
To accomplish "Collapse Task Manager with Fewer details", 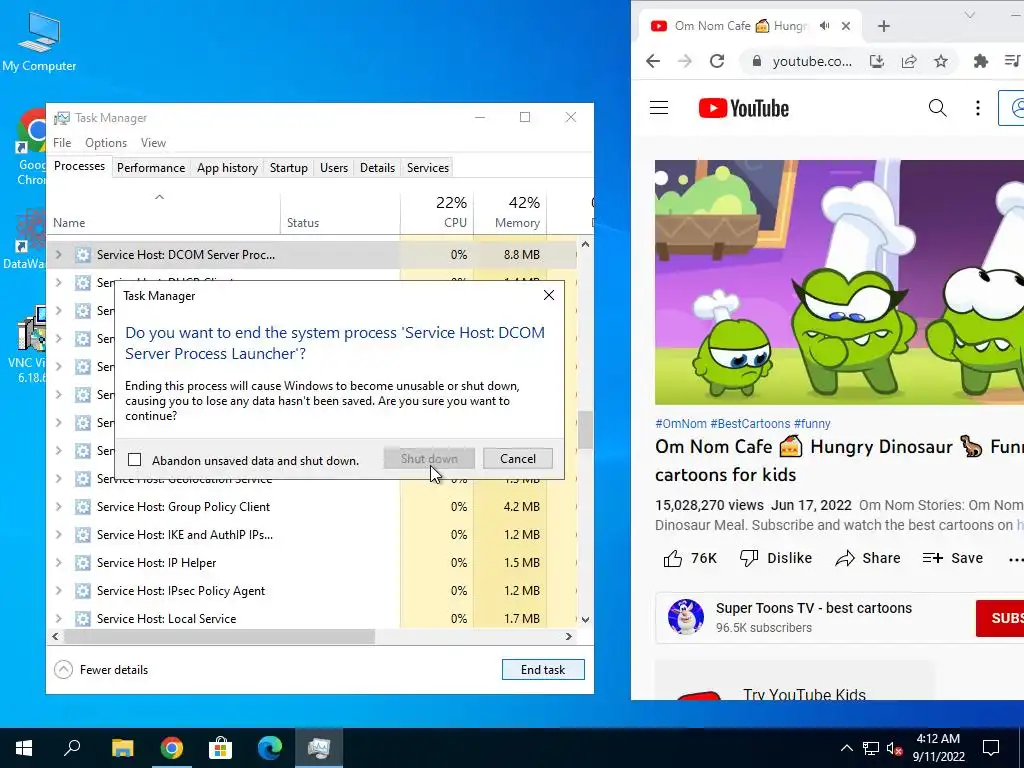I will pos(101,669).
